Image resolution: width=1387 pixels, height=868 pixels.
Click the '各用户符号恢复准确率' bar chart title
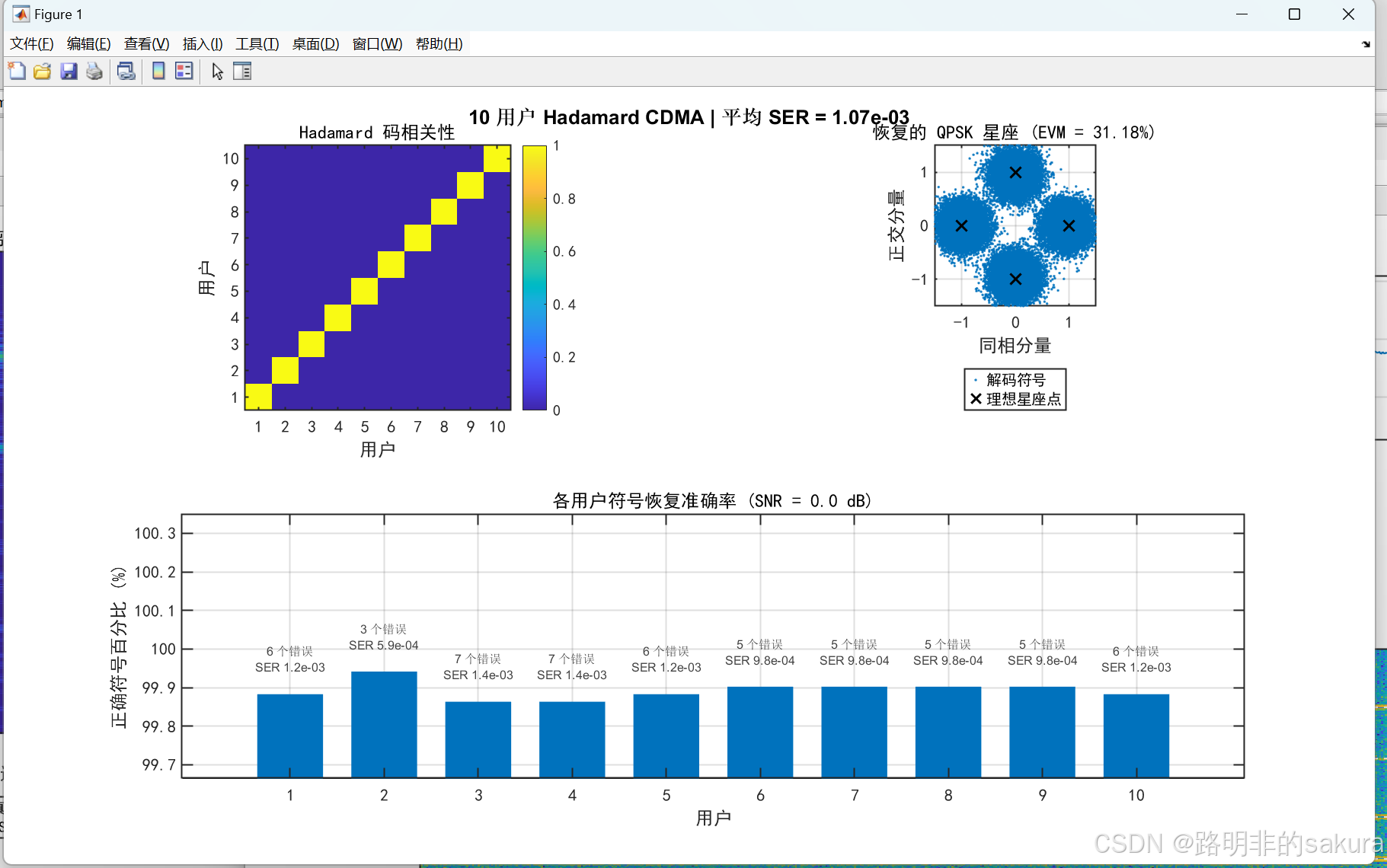(x=712, y=501)
